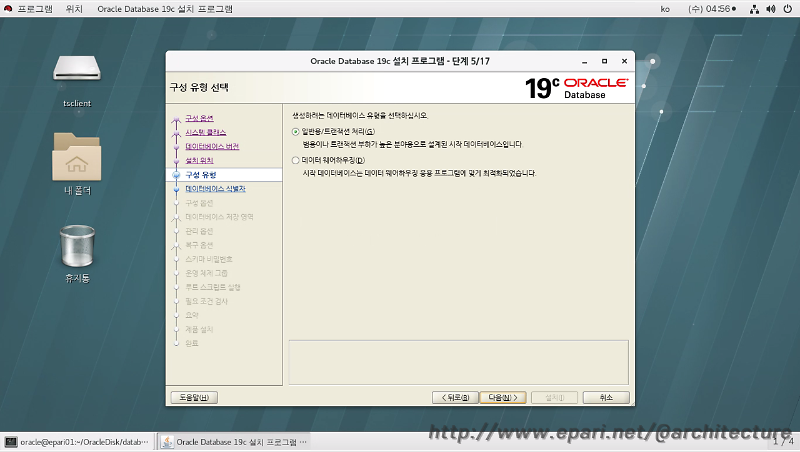
Task: Click the 완료 step text
Action: [192, 343]
